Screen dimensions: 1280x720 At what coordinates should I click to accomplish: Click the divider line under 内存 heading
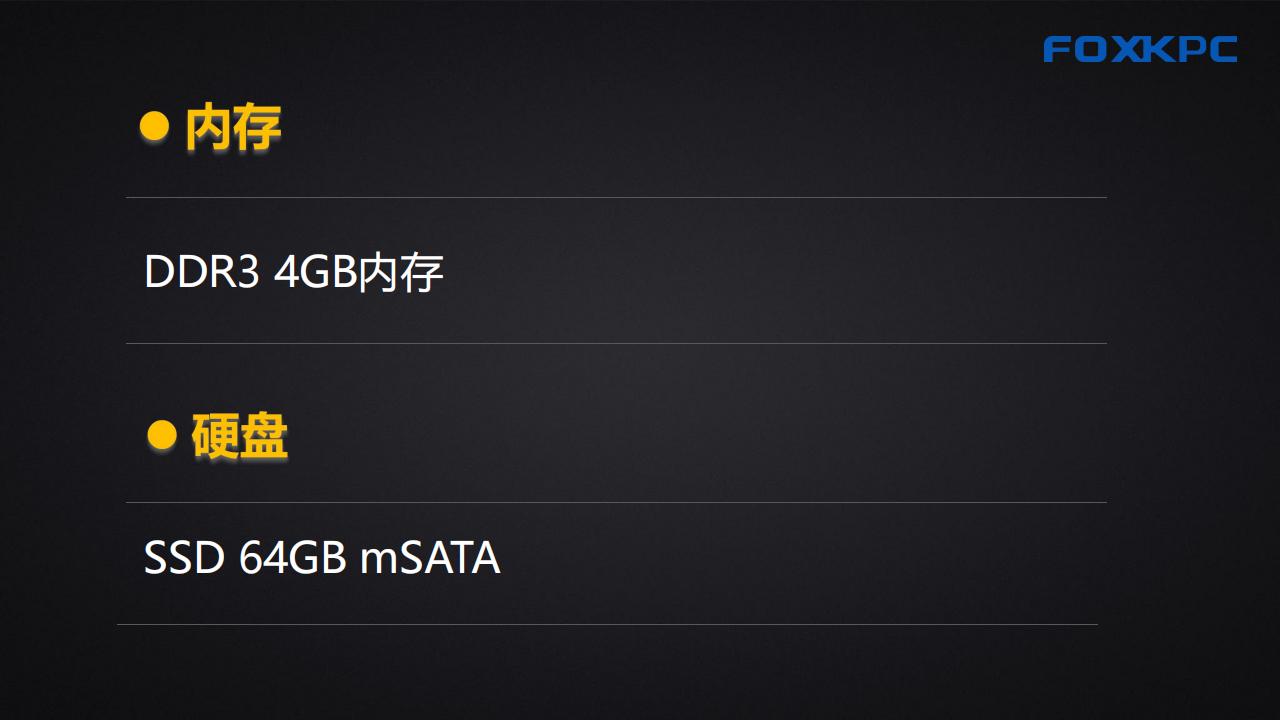coord(616,197)
